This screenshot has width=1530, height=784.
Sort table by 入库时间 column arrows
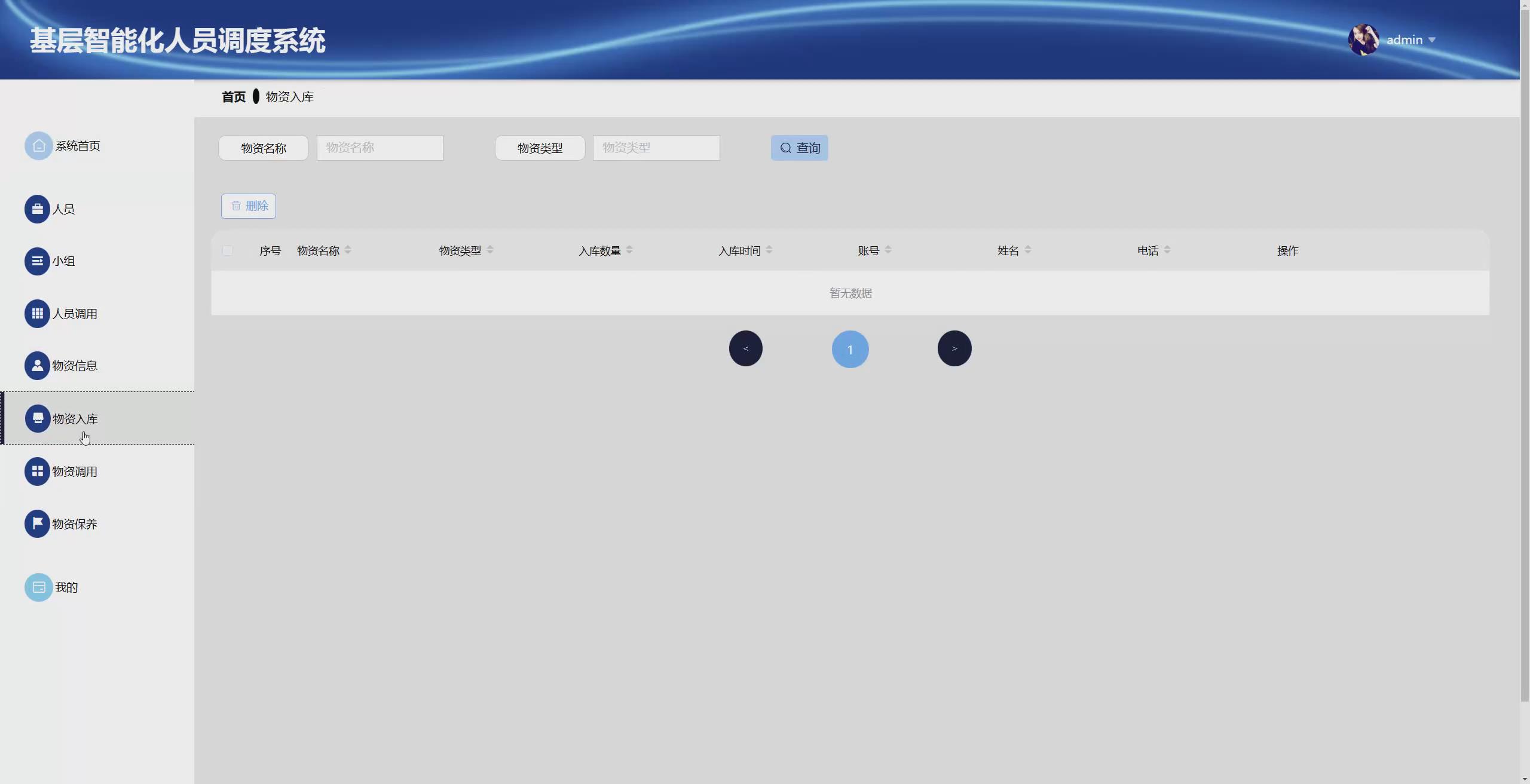click(769, 250)
